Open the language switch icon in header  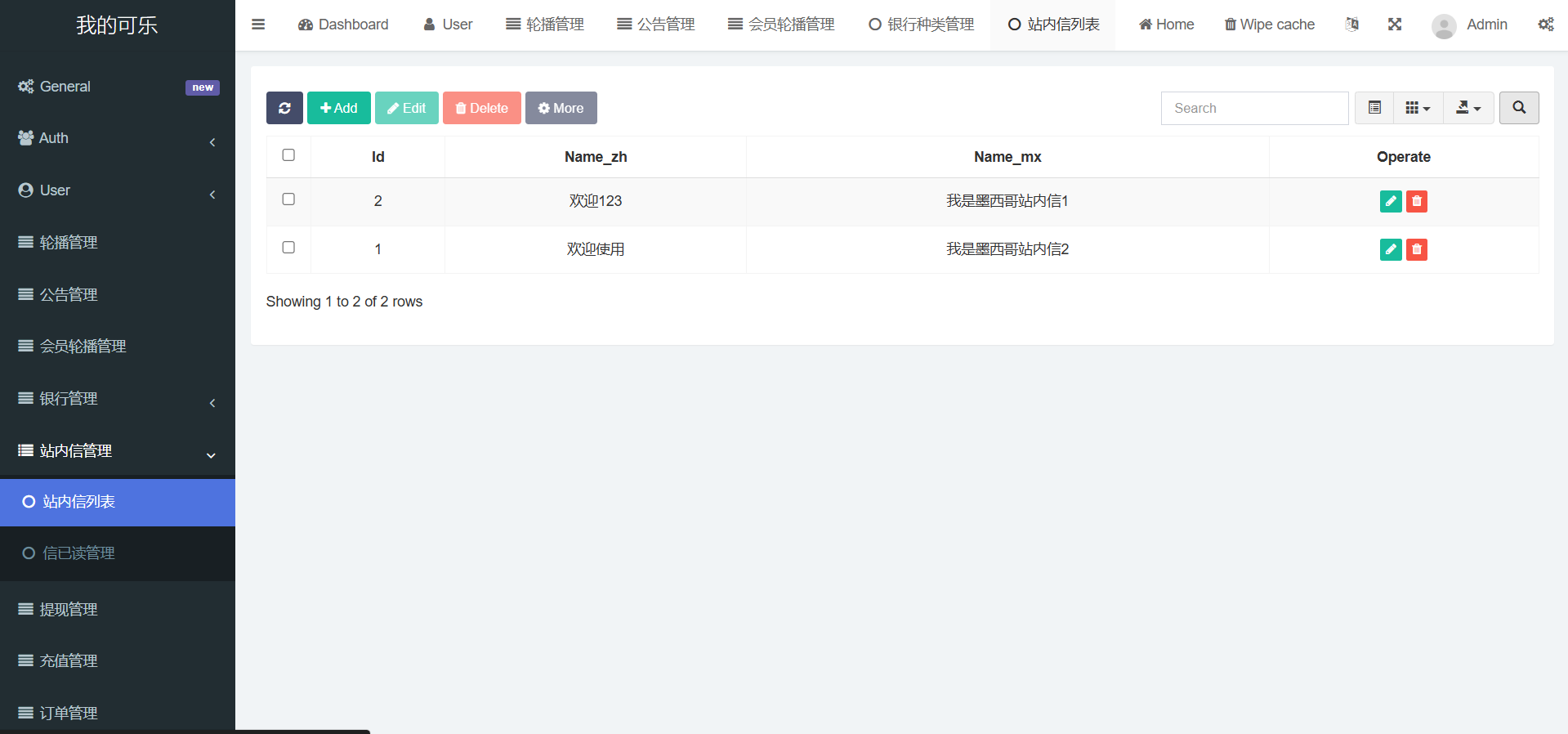1351,25
